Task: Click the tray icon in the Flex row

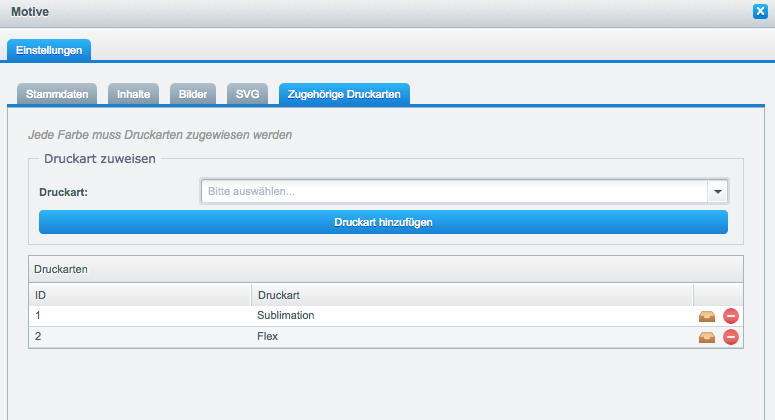Action: pos(707,337)
